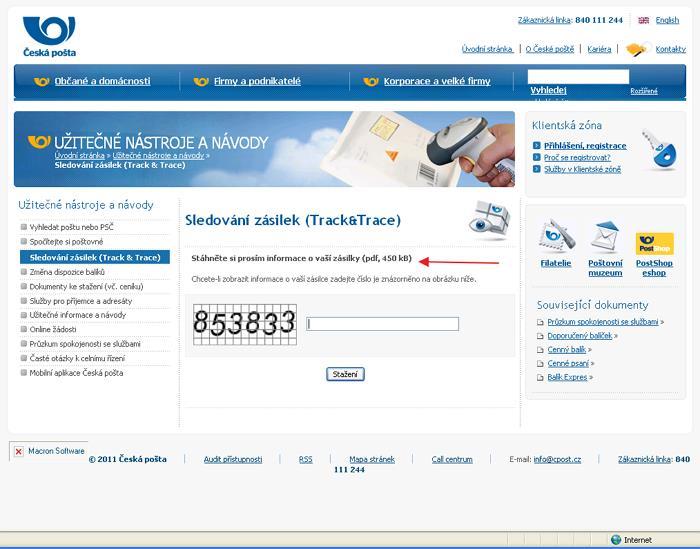Screen dimensions: 700x549
Task: Click breadcrumb Úvodní stránka in banner
Action: point(79,155)
